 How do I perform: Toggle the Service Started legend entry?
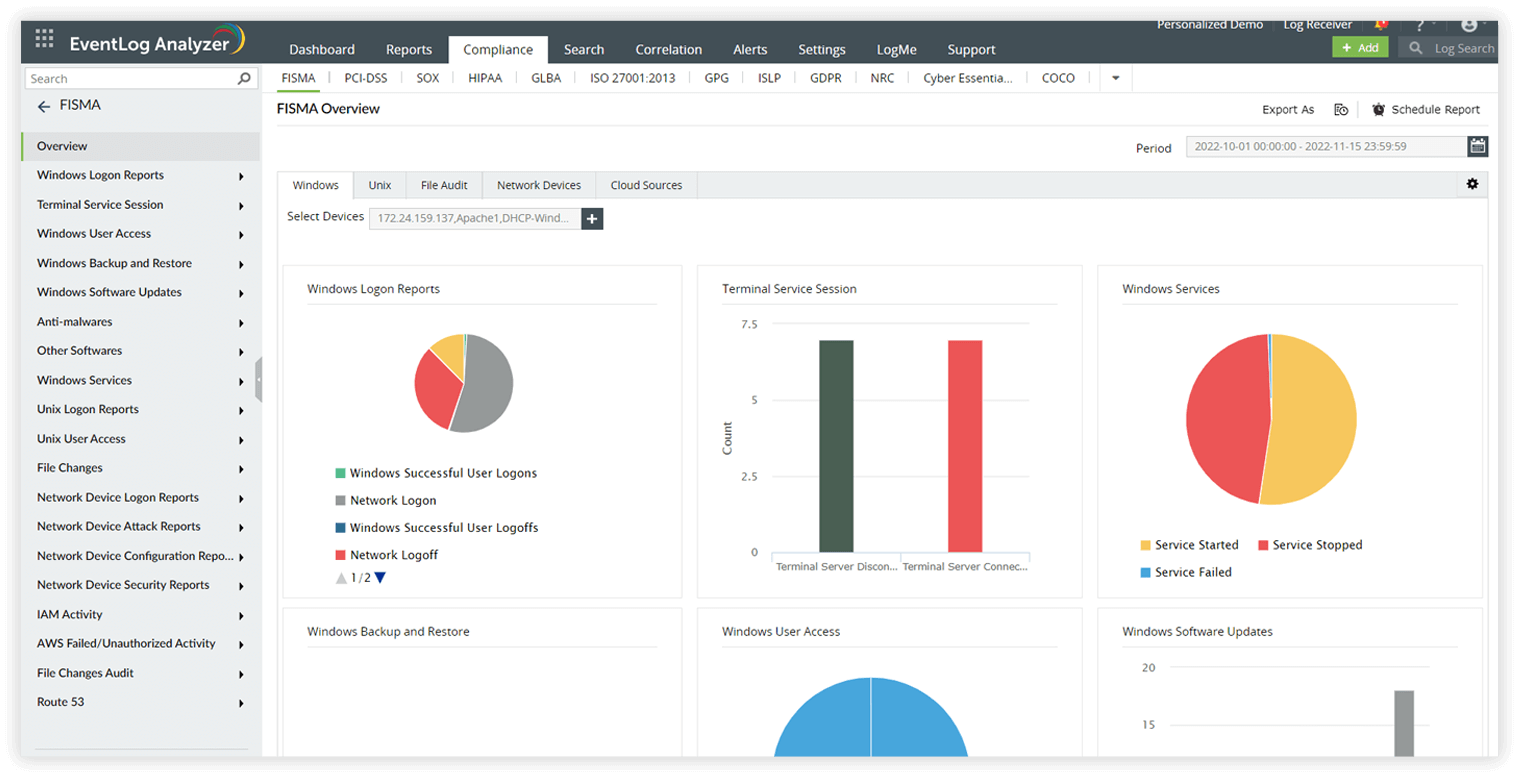tap(1189, 545)
